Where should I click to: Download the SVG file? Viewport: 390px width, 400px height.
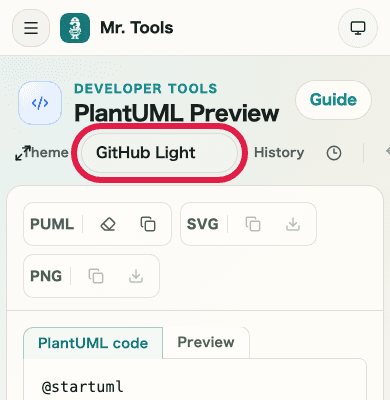[293, 224]
